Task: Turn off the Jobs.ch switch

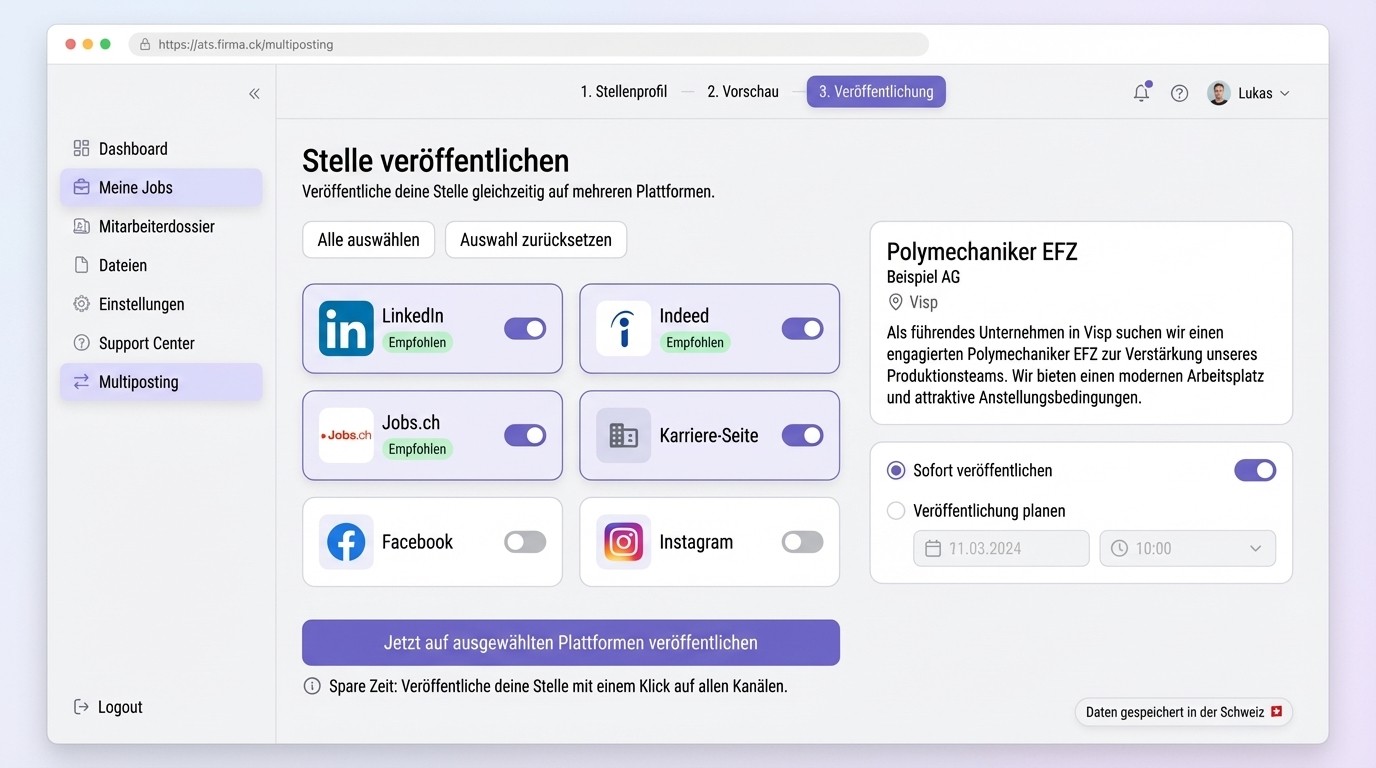Action: coord(525,435)
